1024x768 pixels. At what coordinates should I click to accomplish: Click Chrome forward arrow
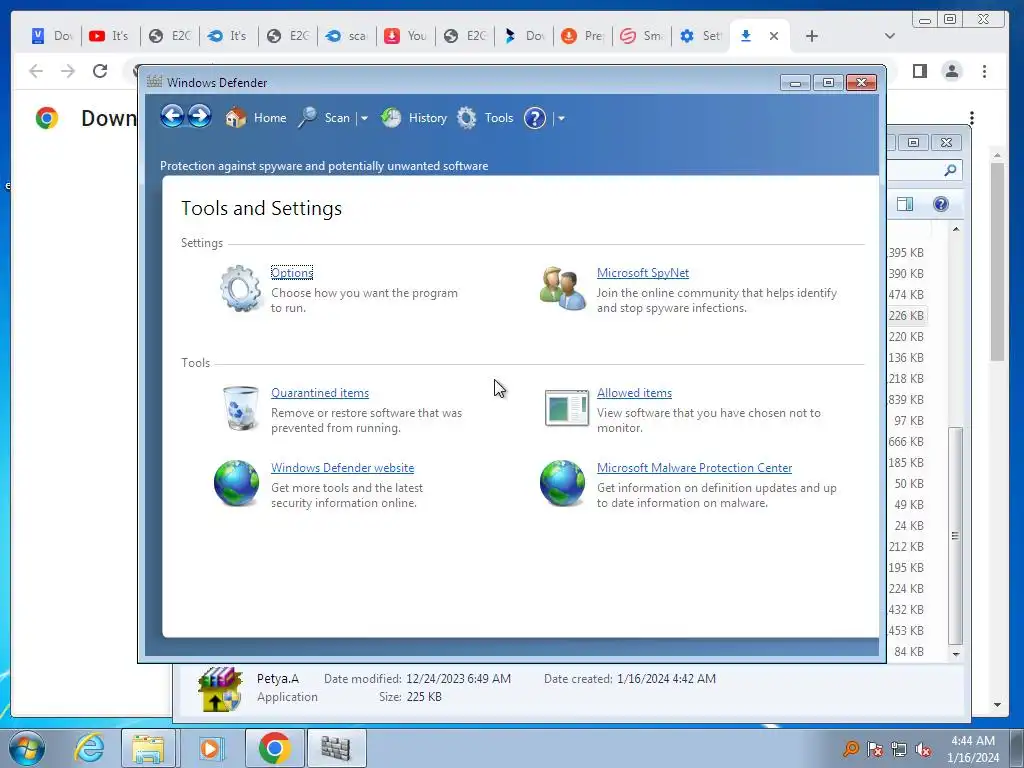[68, 71]
